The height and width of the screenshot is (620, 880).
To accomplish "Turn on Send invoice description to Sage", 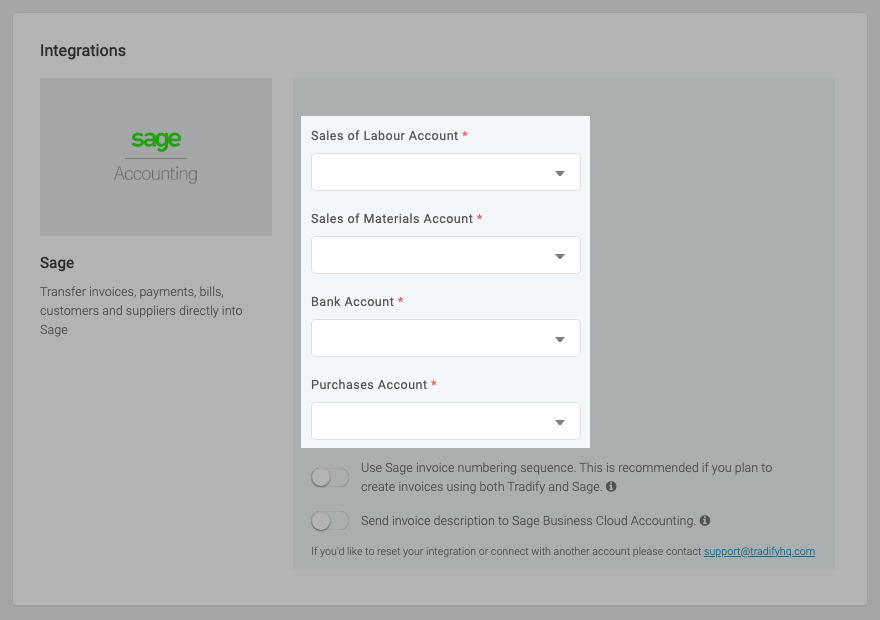I will tap(329, 520).
